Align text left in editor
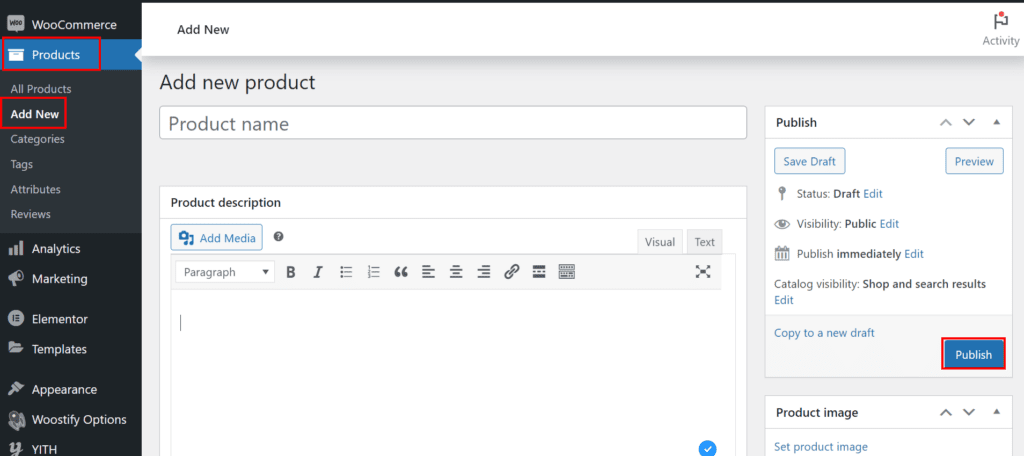The image size is (1024, 456). 428,272
